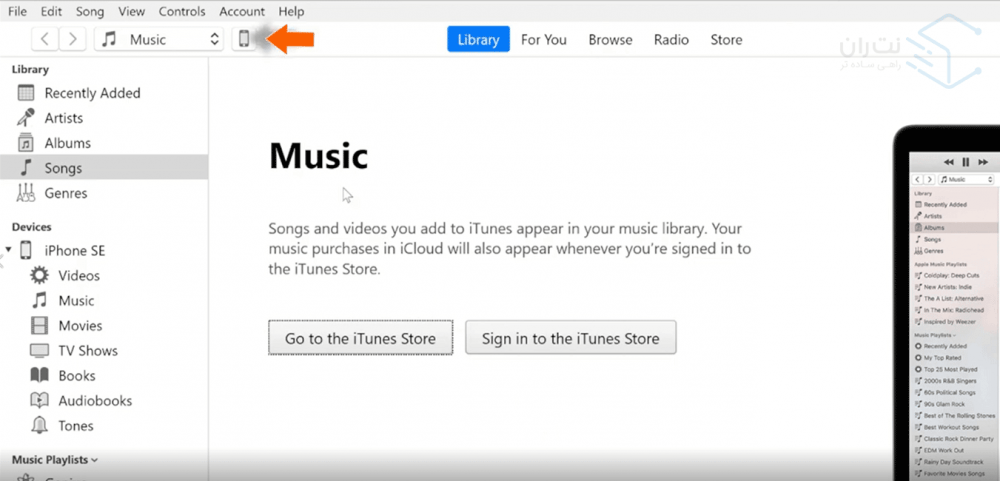
Task: Open Recently Added in Library sidebar
Action: pyautogui.click(x=92, y=93)
